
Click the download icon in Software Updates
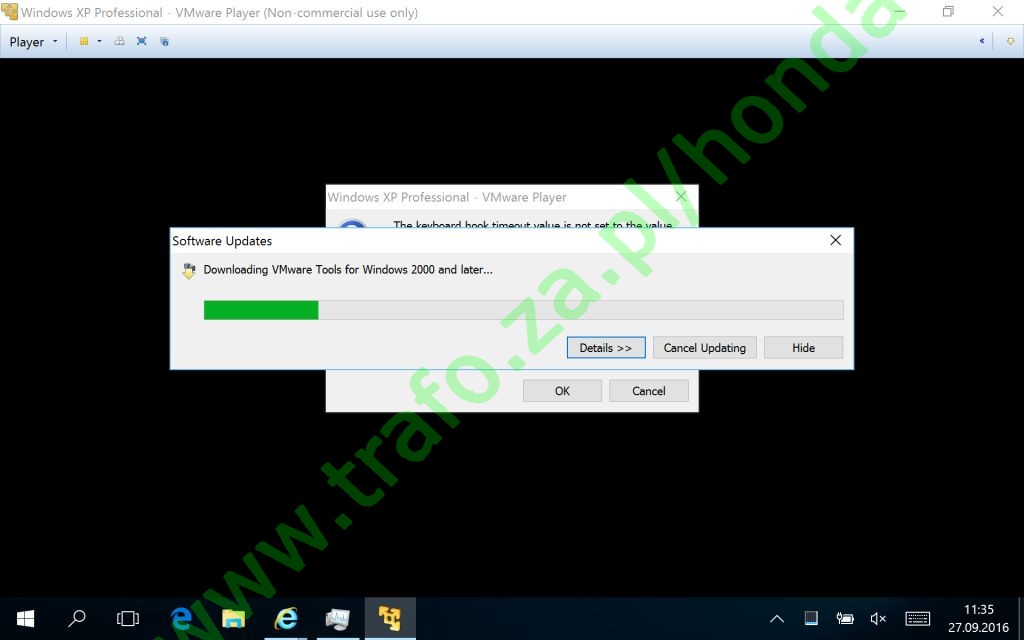point(189,271)
